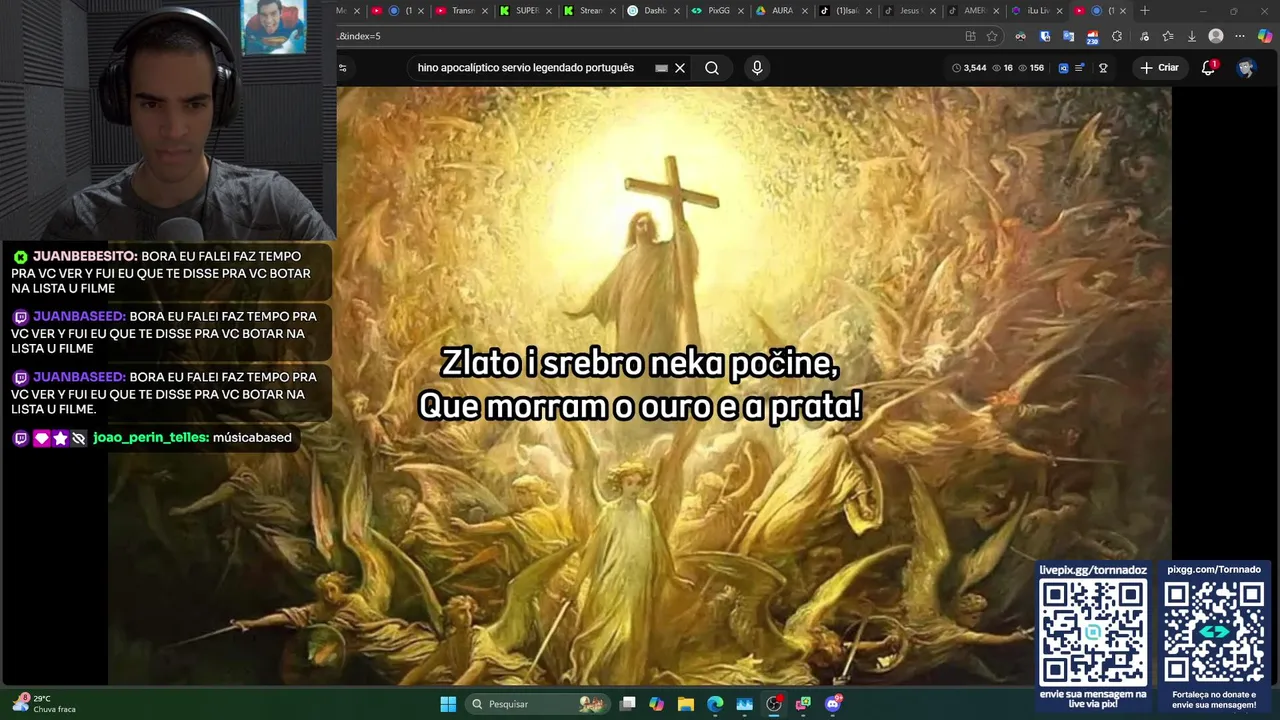Open a new browser tab

[x=1145, y=11]
